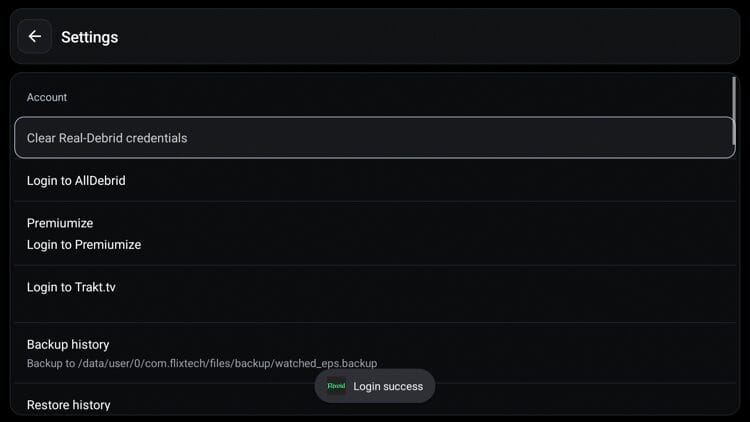The image size is (750, 422).
Task: Click the Flixoid icon in the toast
Action: [336, 386]
